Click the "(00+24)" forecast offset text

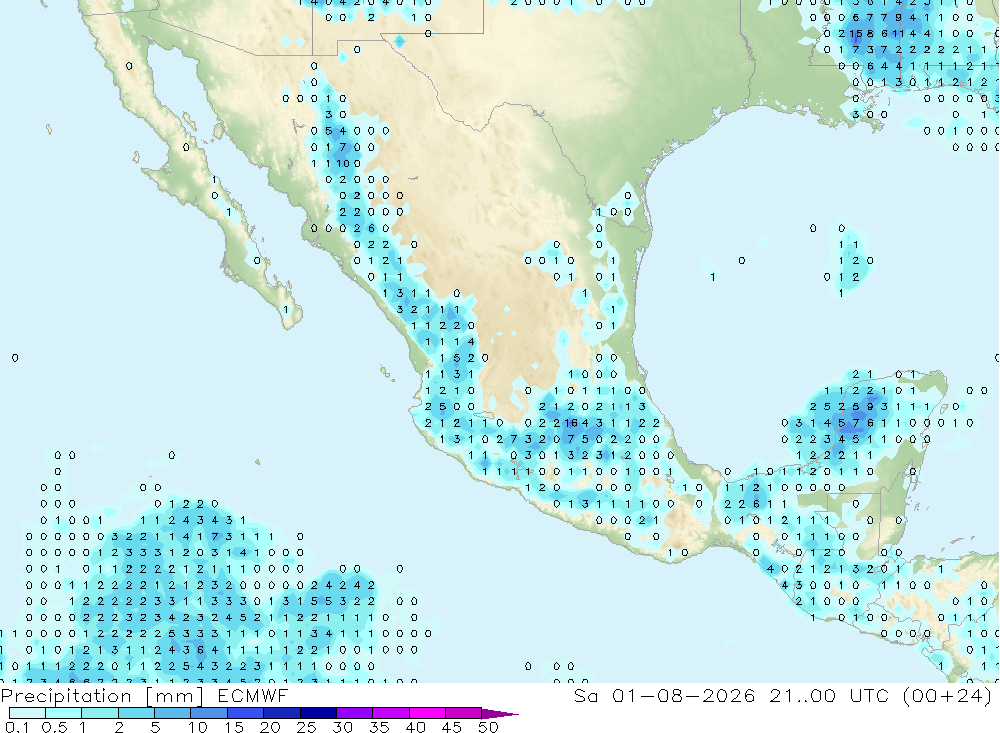coord(948,695)
